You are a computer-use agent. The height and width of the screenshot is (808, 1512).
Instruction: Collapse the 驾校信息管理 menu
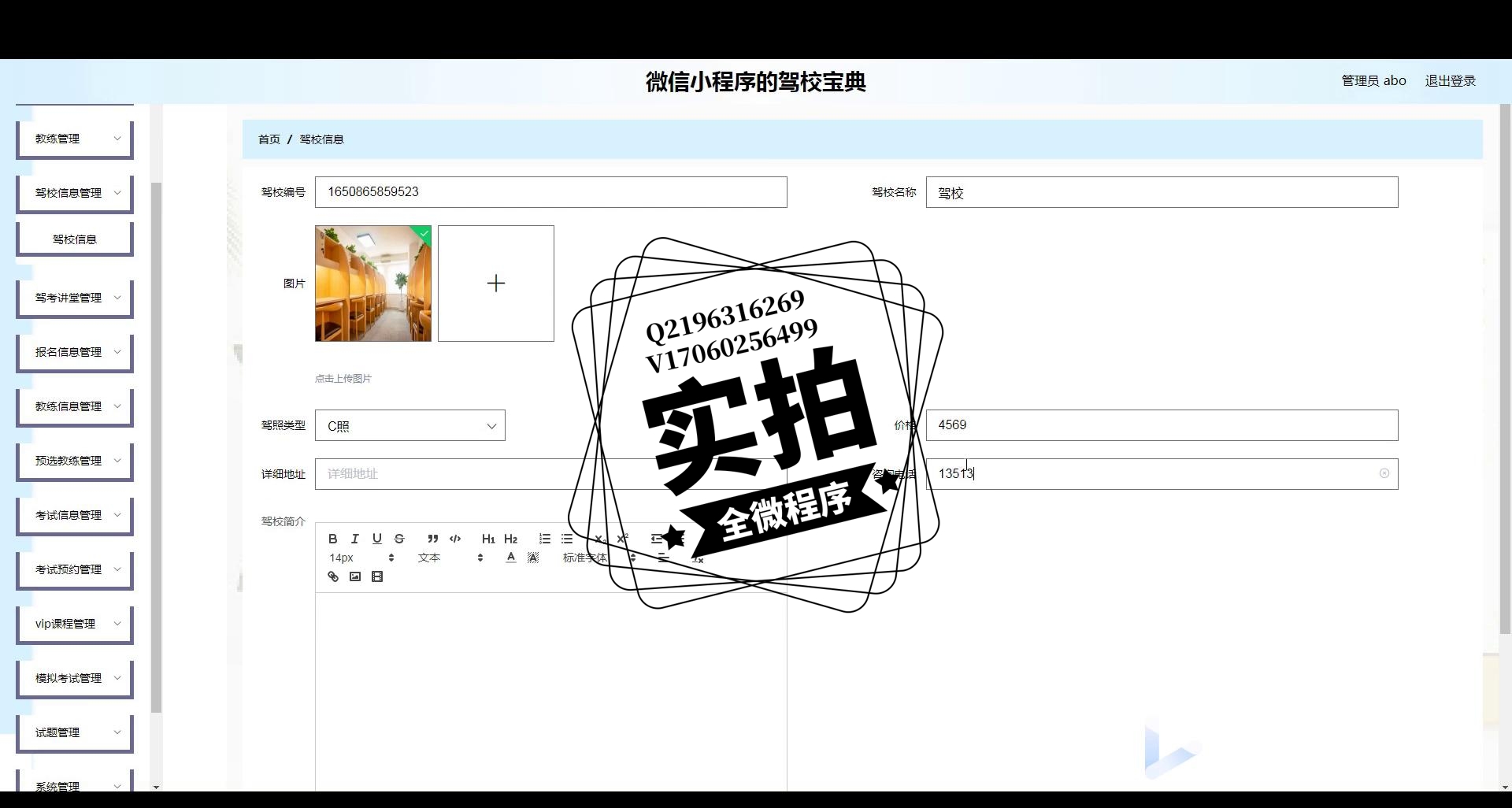[75, 193]
